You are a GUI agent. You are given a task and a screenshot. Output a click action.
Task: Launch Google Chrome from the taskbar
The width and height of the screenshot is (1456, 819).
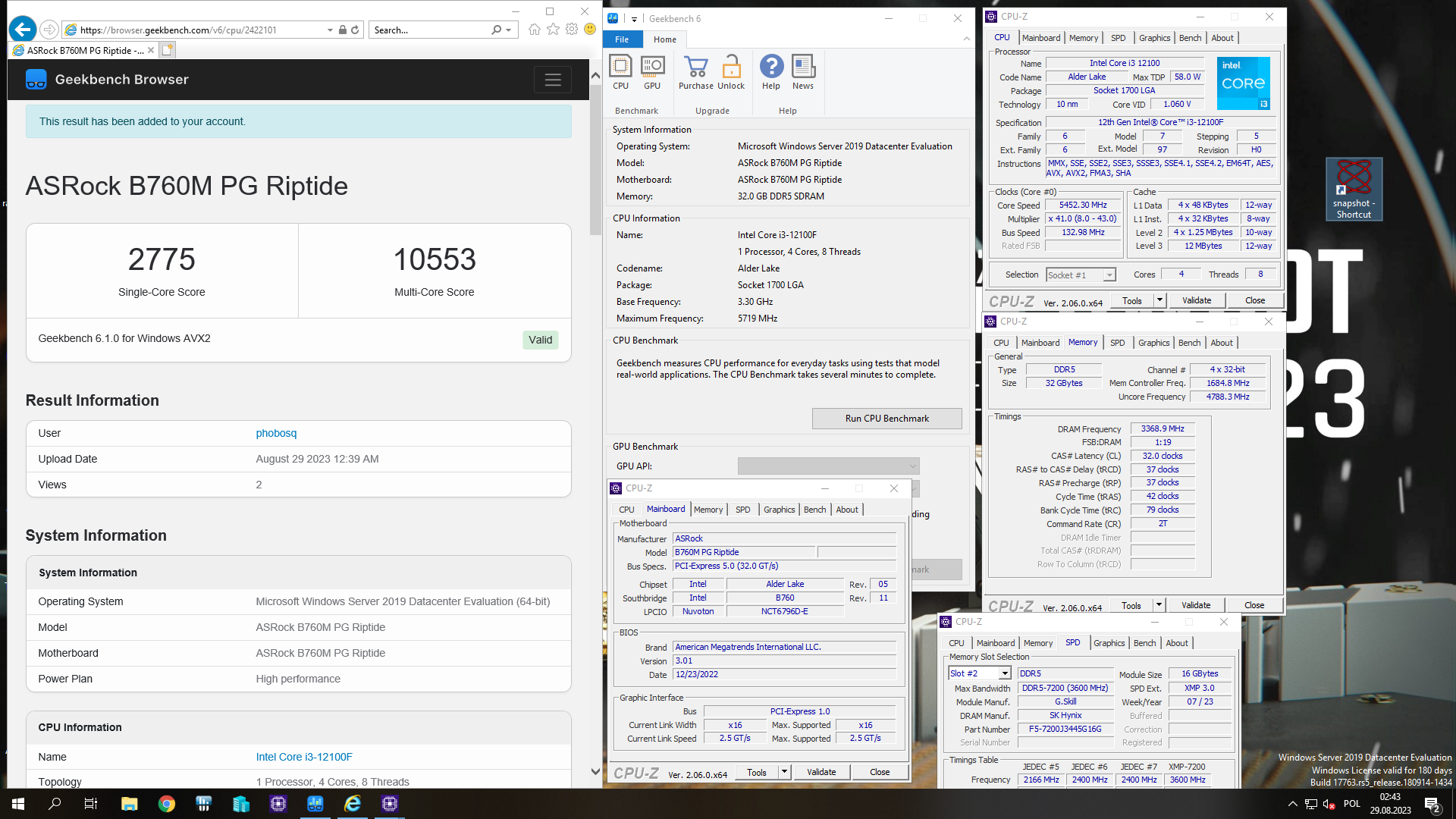(x=166, y=804)
